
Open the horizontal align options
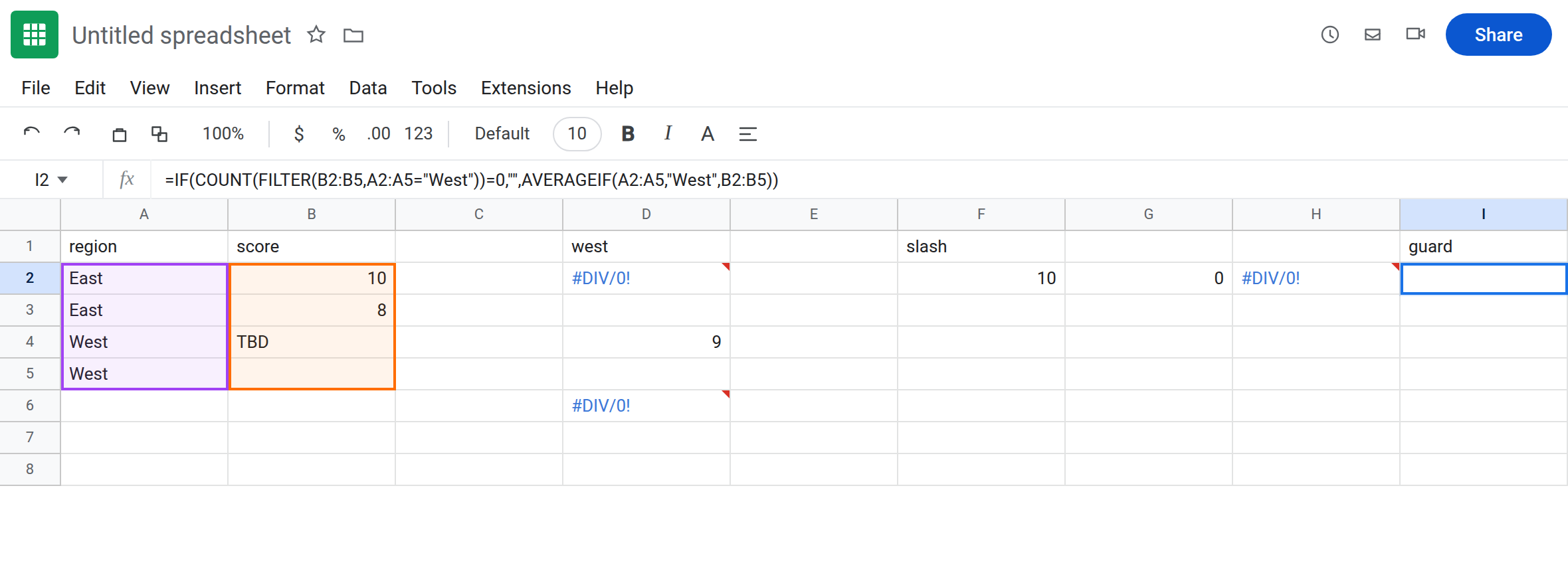coord(748,134)
